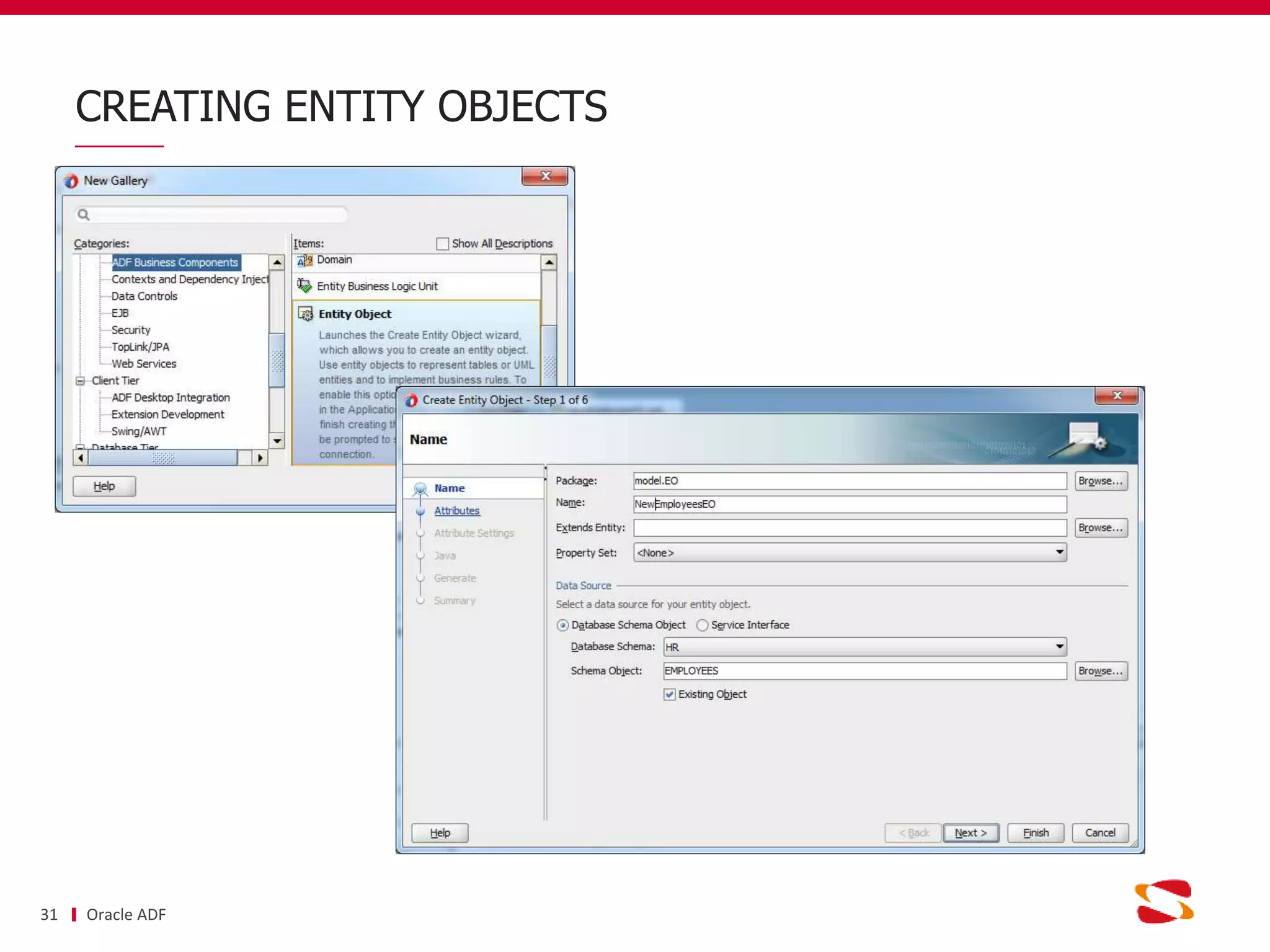Click categories scrollbar up arrow
Viewport: 1270px width, 952px height.
pyautogui.click(x=277, y=263)
